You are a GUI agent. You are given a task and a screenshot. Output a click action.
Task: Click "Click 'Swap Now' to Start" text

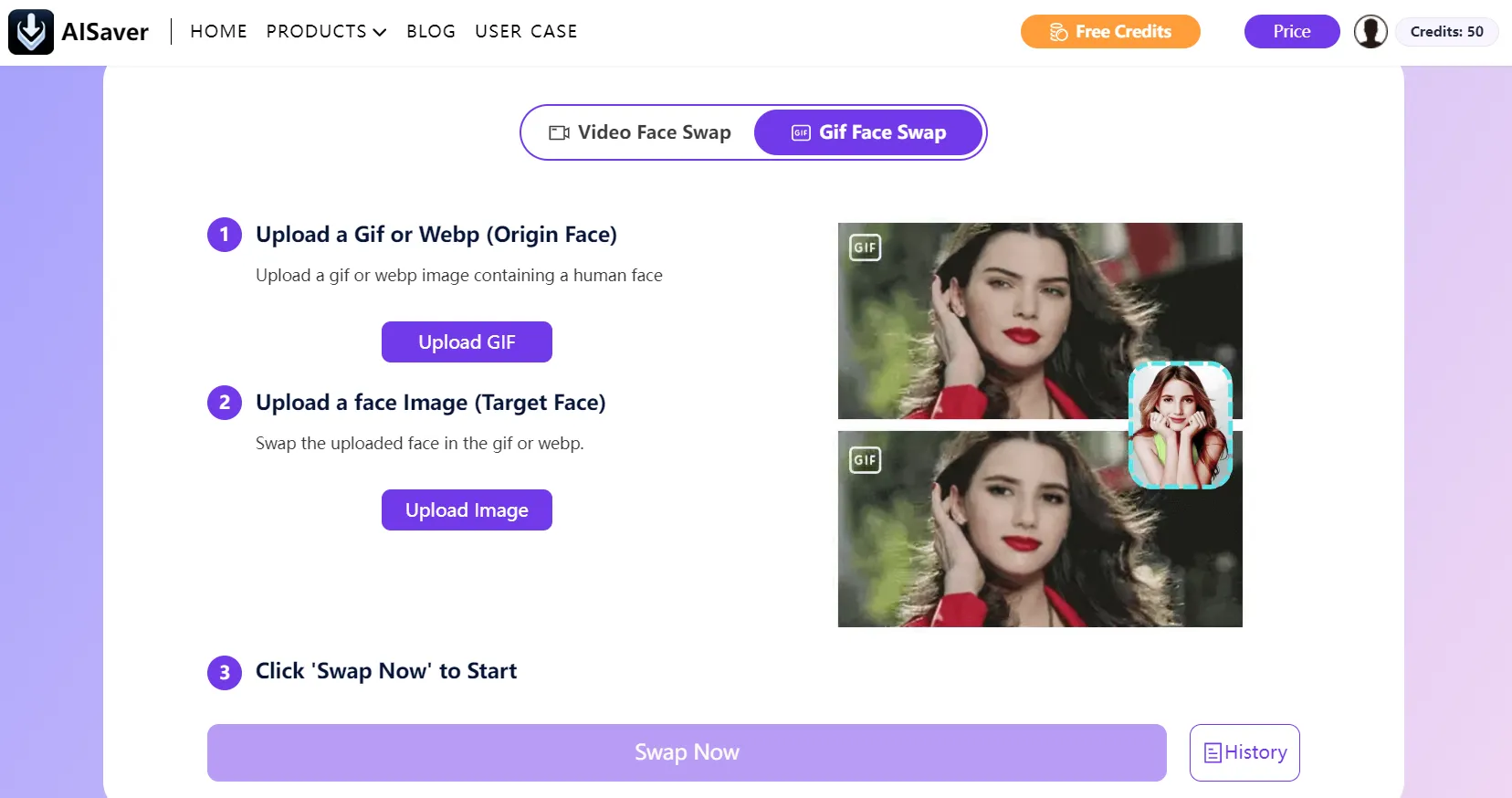point(386,671)
